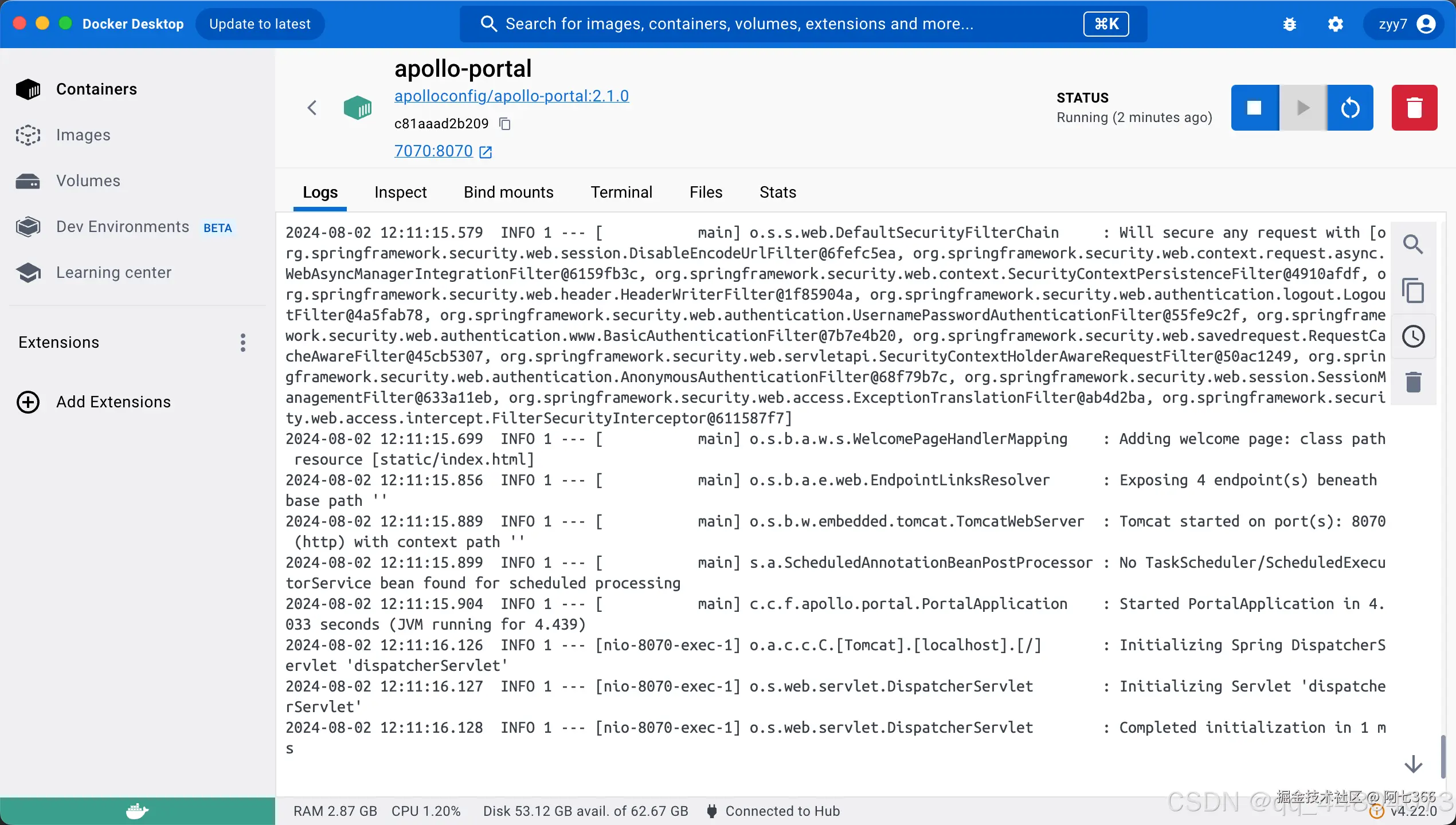Clear the log terminal

1413,382
